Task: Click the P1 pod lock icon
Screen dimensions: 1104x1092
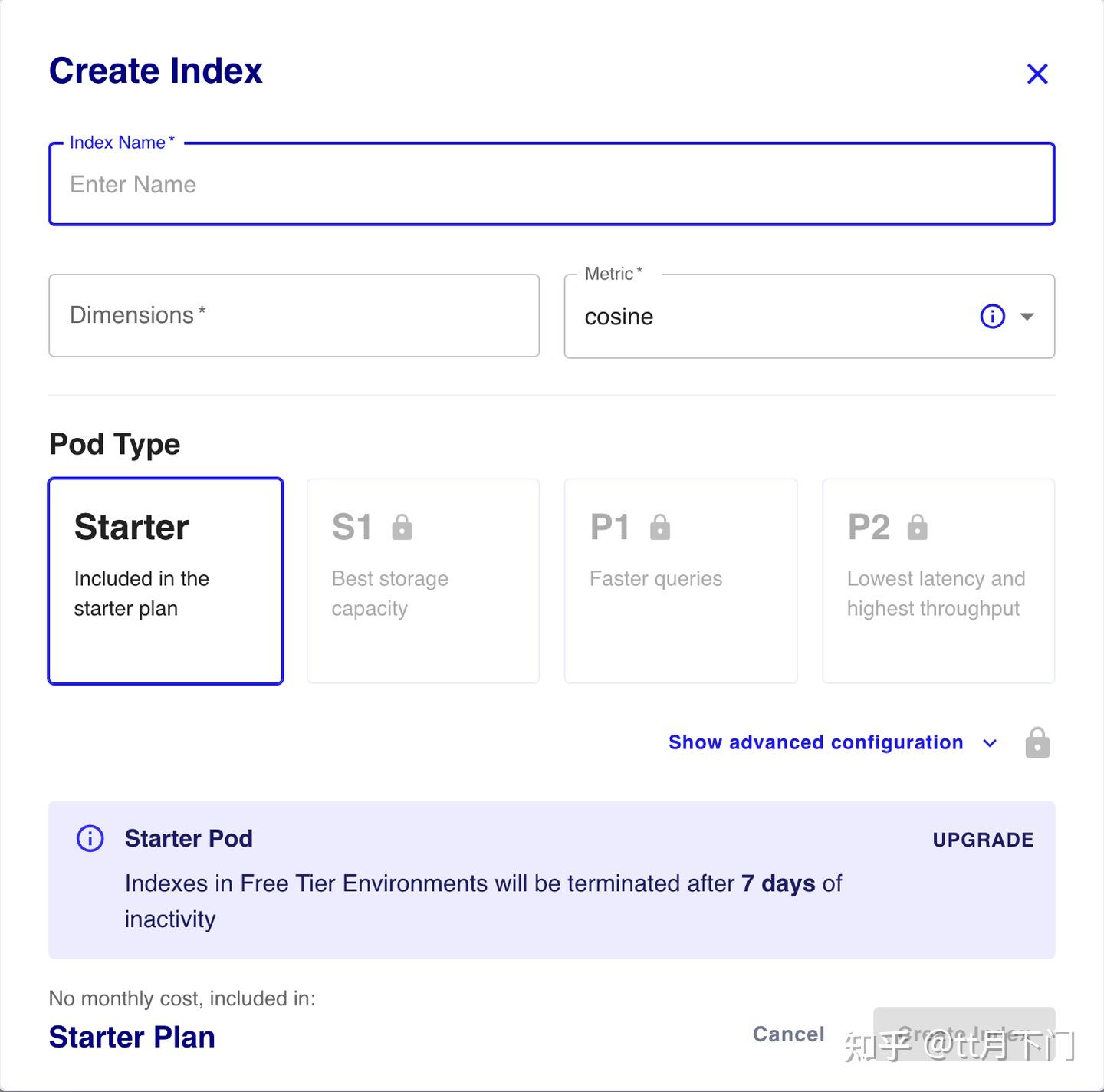Action: tap(660, 528)
